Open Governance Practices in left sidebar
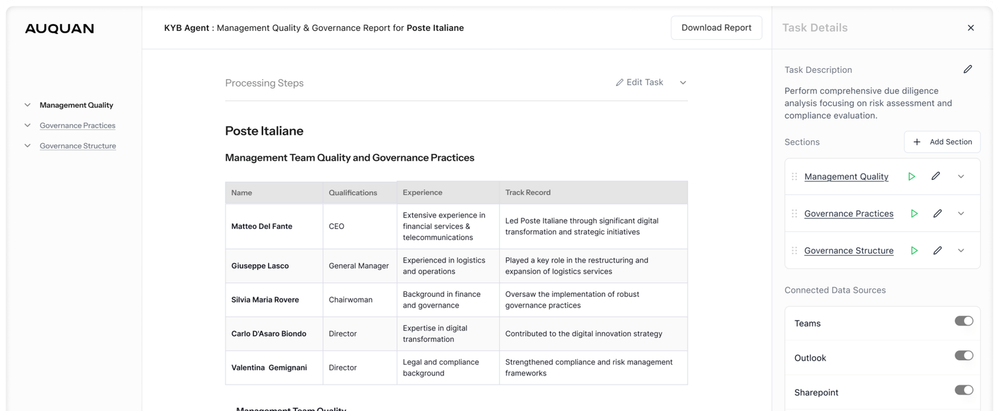Image resolution: width=1000 pixels, height=411 pixels. tap(77, 126)
